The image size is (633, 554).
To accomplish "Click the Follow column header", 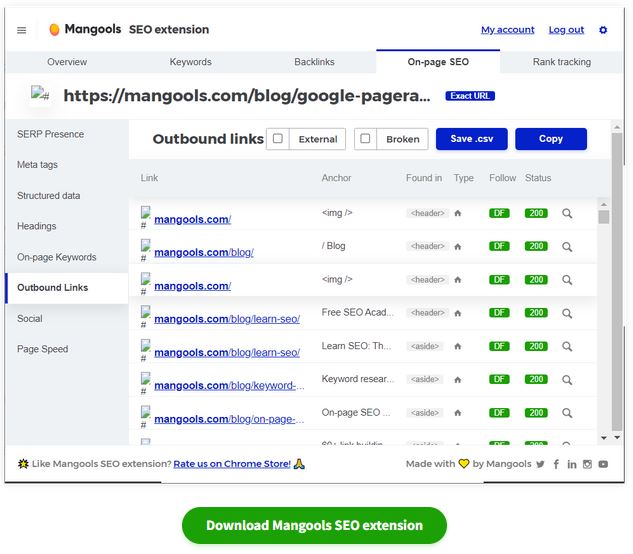I will click(x=503, y=178).
